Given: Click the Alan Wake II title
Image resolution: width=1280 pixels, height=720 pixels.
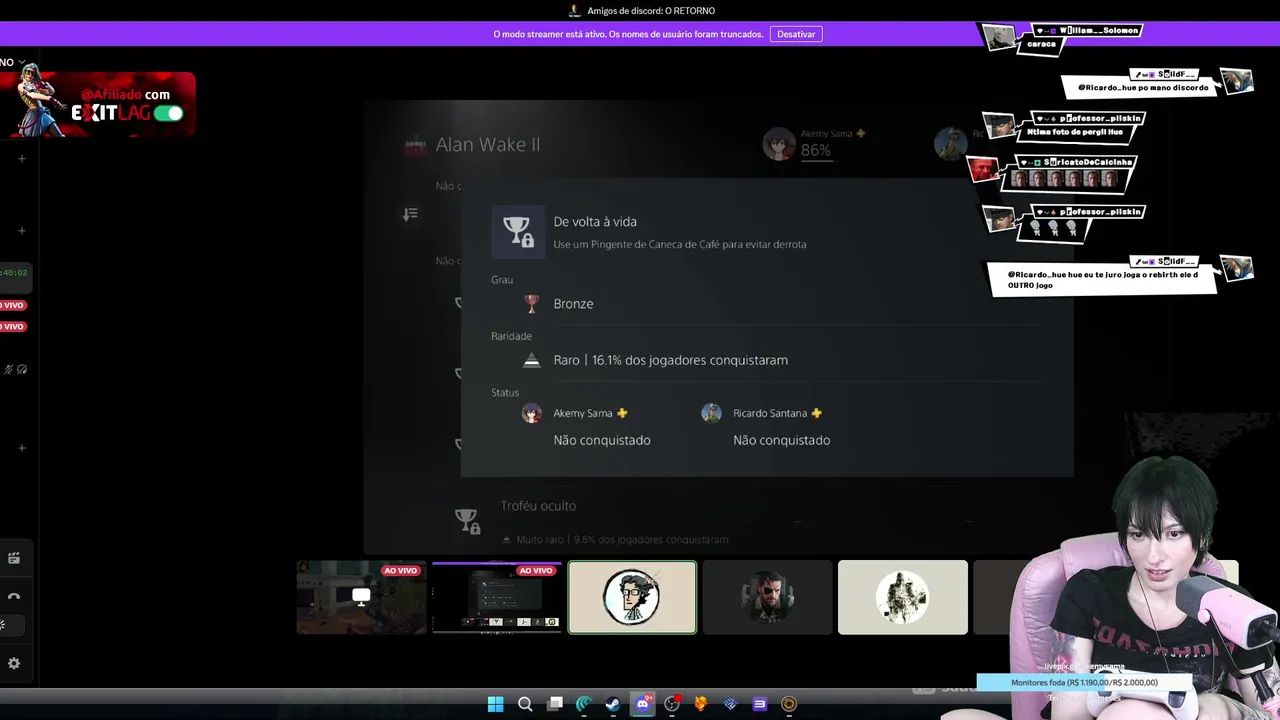Looking at the screenshot, I should coord(488,144).
